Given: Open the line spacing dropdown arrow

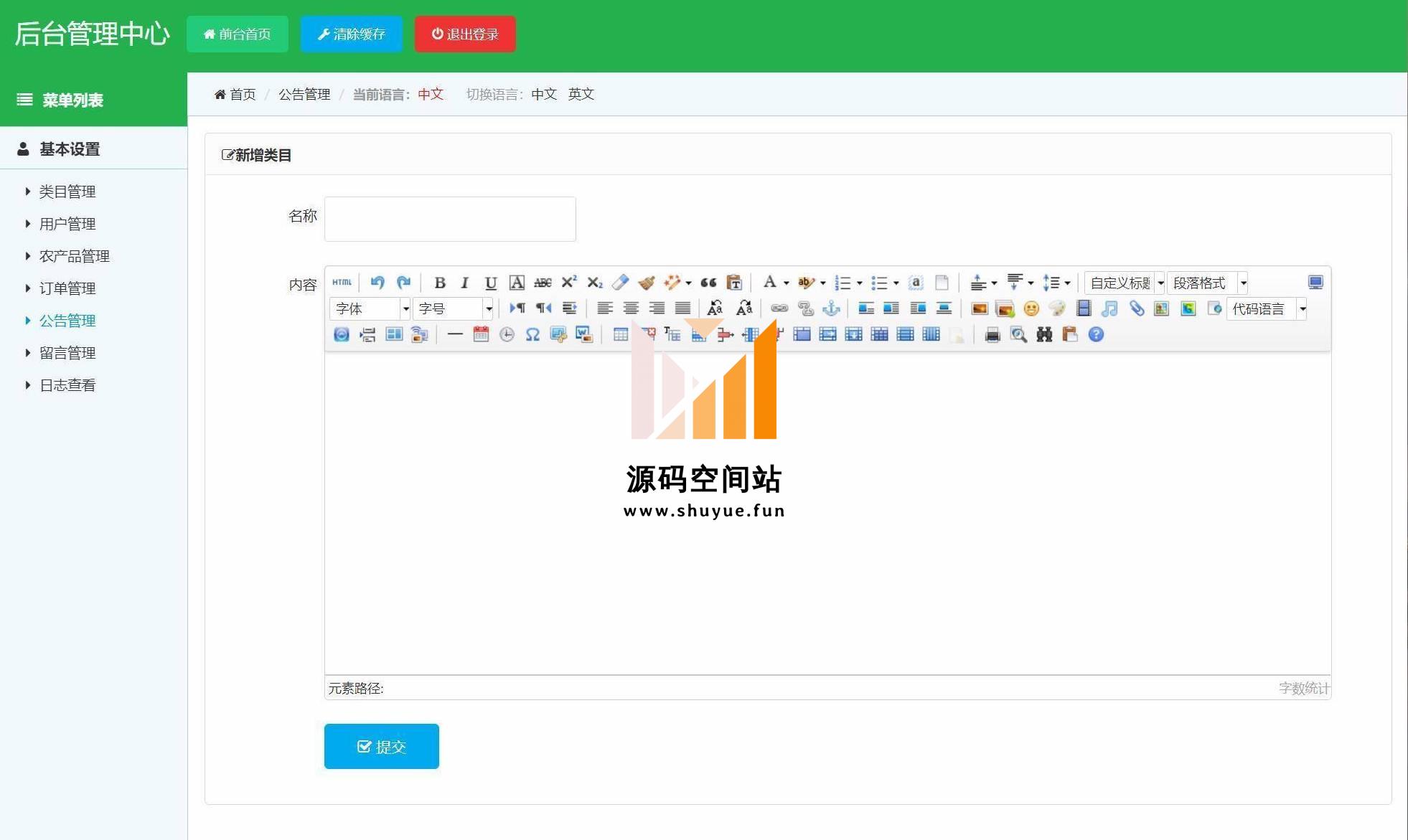Looking at the screenshot, I should [1067, 283].
